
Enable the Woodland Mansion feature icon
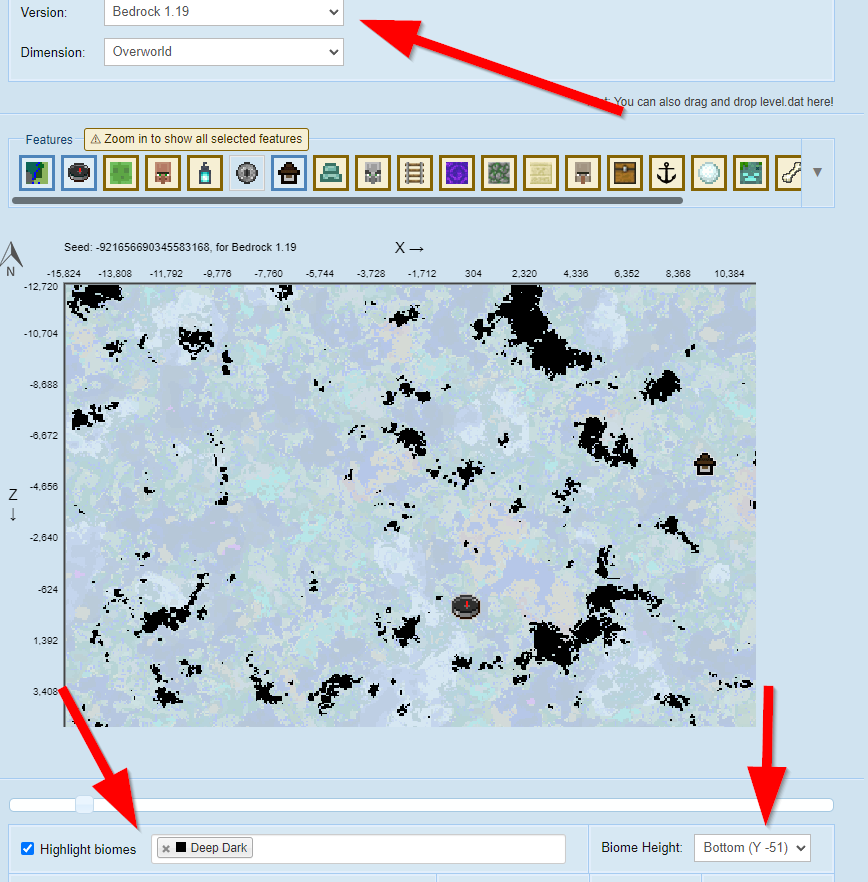583,173
